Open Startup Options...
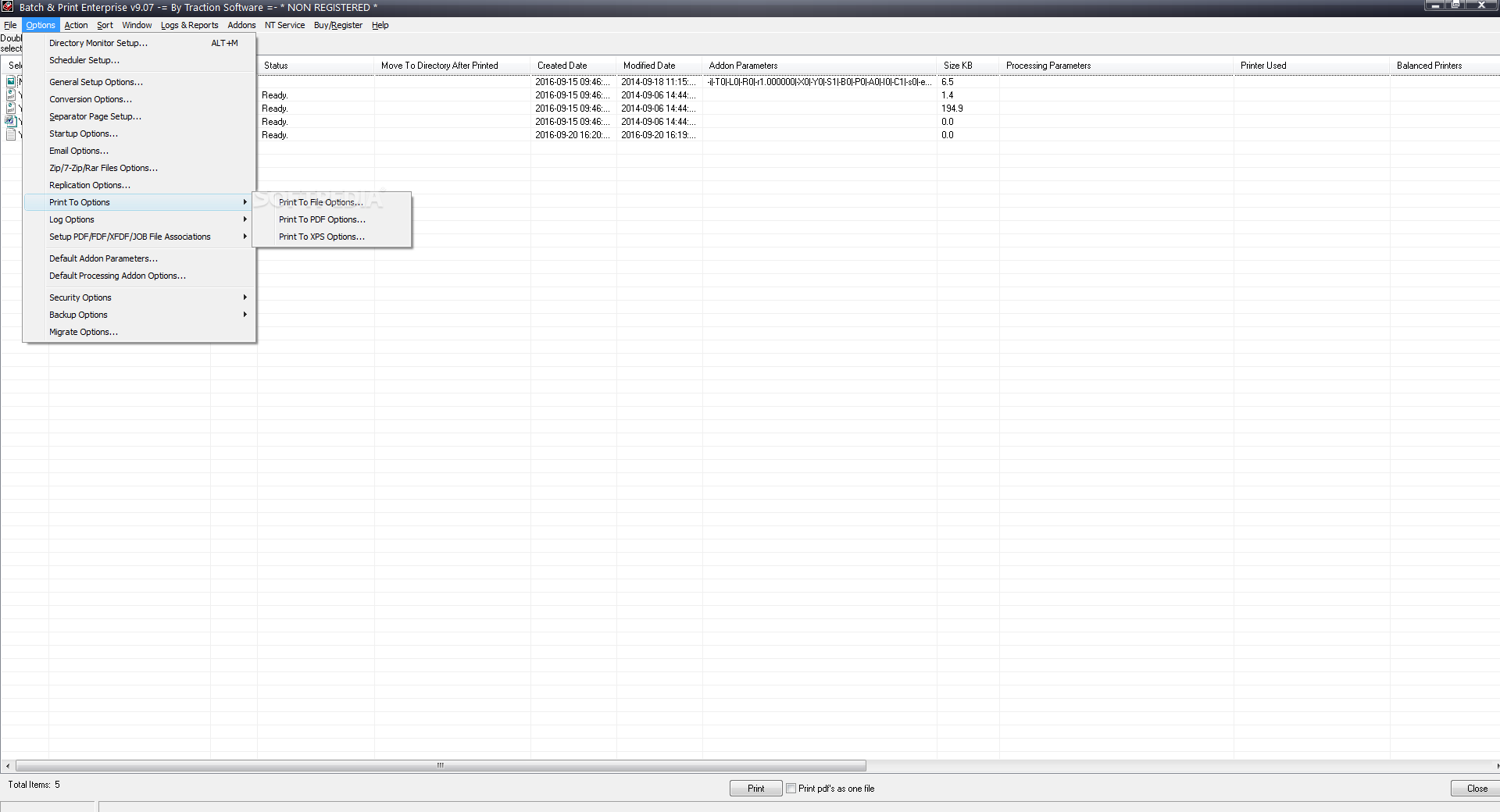This screenshot has height=812, width=1500. point(140,134)
